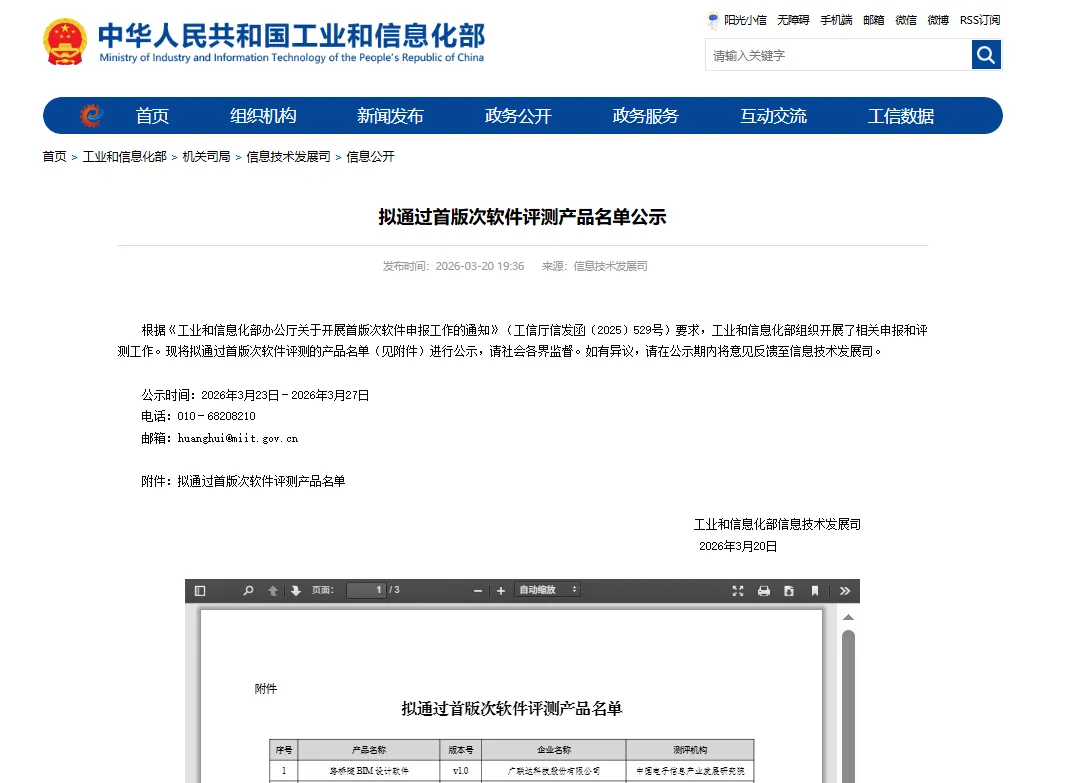Open the 工信数据 menu item
This screenshot has width=1071, height=783.
pyautogui.click(x=901, y=116)
